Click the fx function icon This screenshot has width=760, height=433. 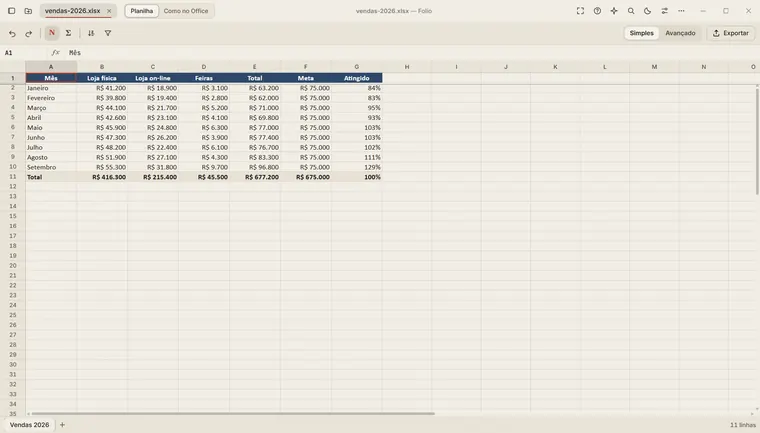click(55, 53)
